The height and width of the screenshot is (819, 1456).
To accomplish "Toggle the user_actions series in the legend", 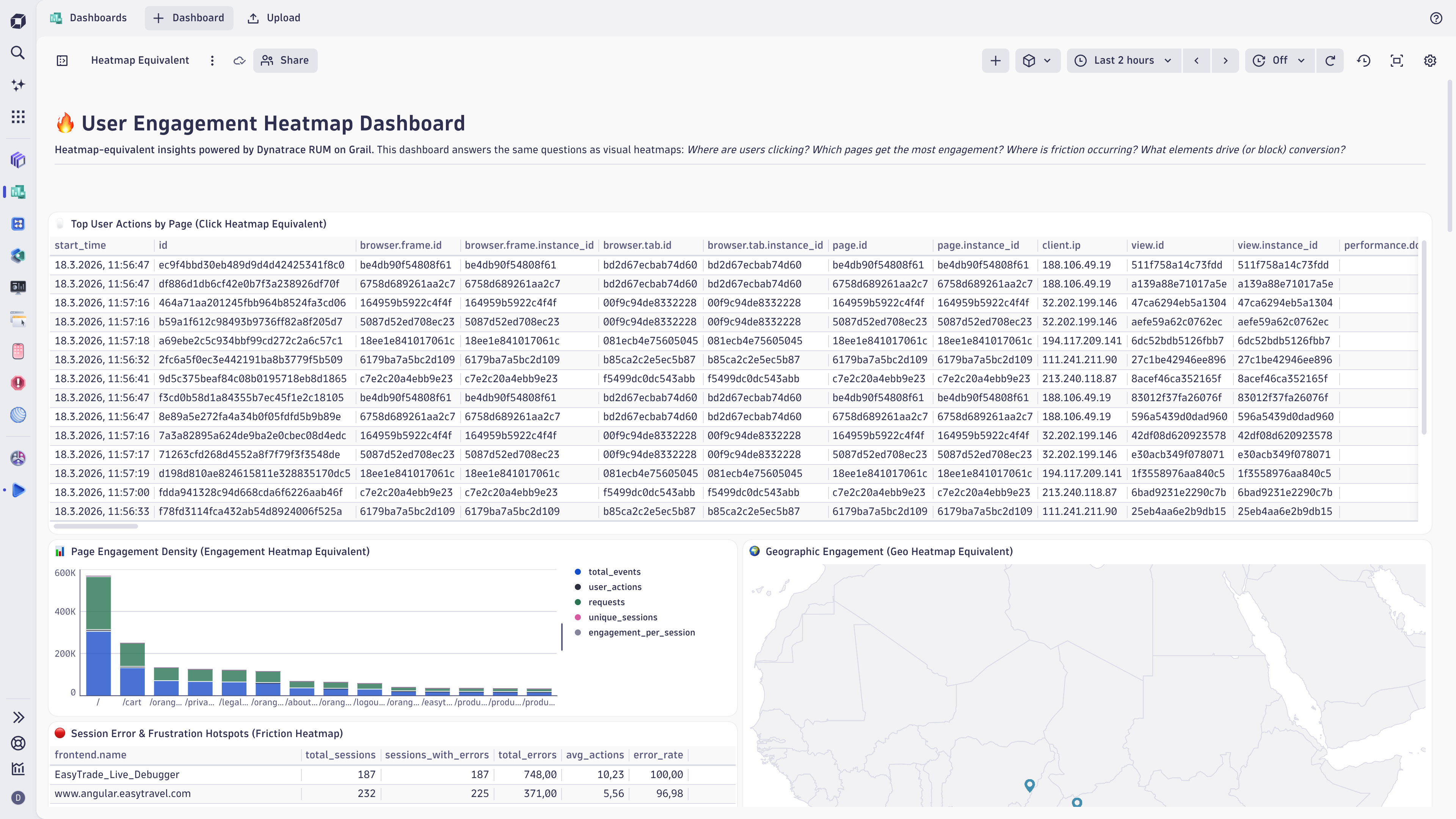I will coord(614,587).
